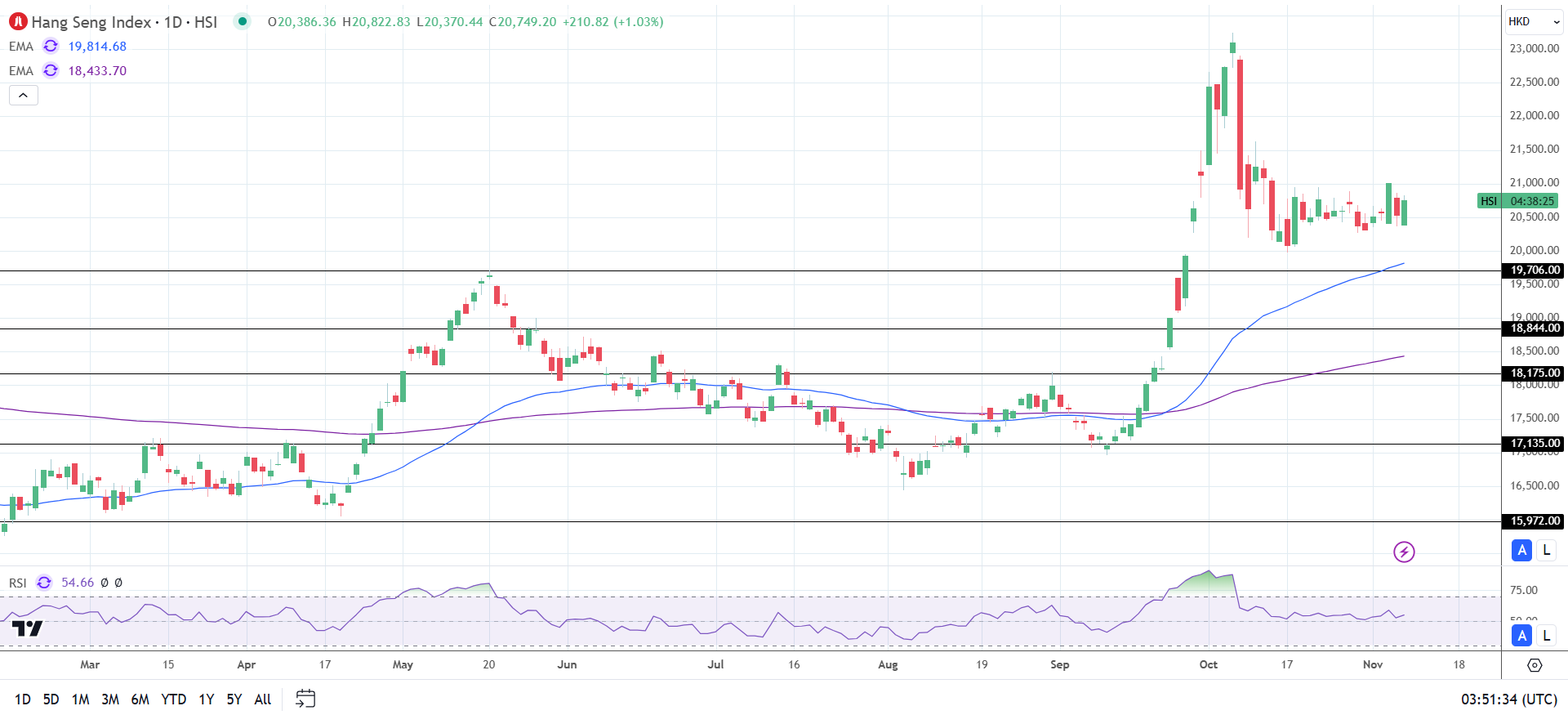Image resolution: width=1568 pixels, height=715 pixels.
Task: Click the green market status dot
Action: 242,21
